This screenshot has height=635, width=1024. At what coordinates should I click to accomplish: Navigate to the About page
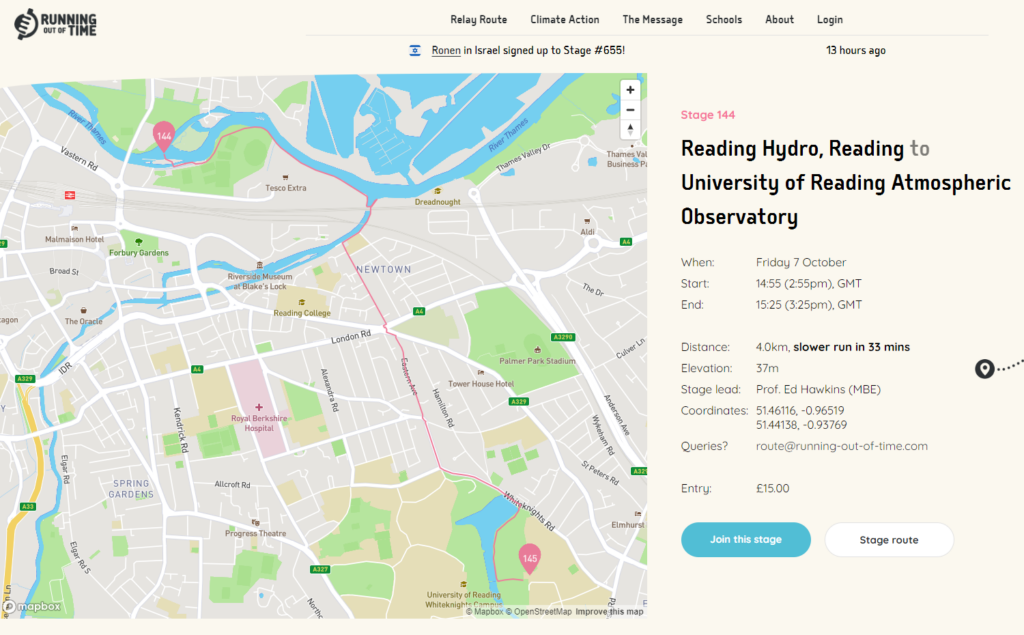pos(779,19)
